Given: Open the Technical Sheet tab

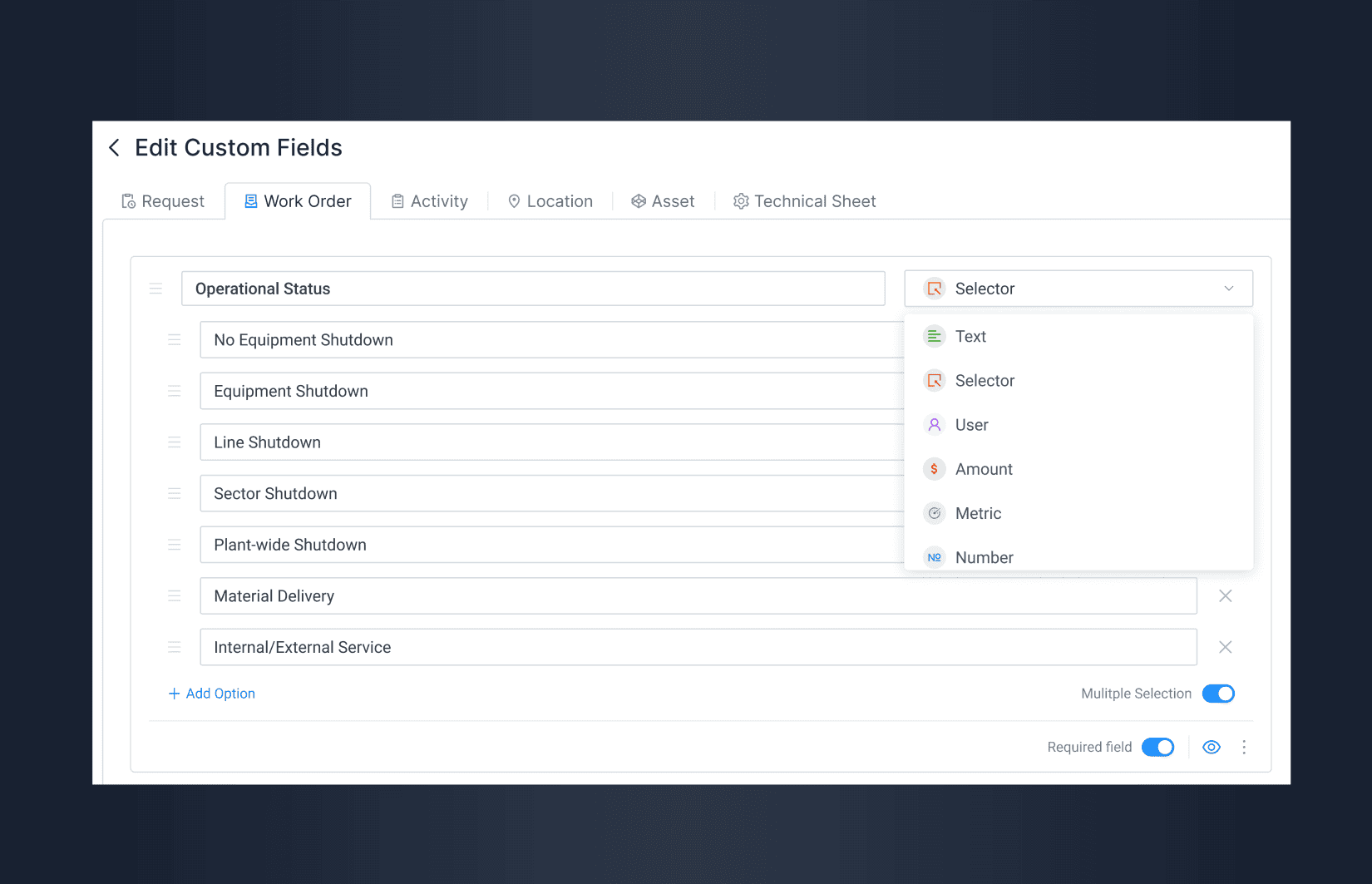Looking at the screenshot, I should [x=804, y=201].
